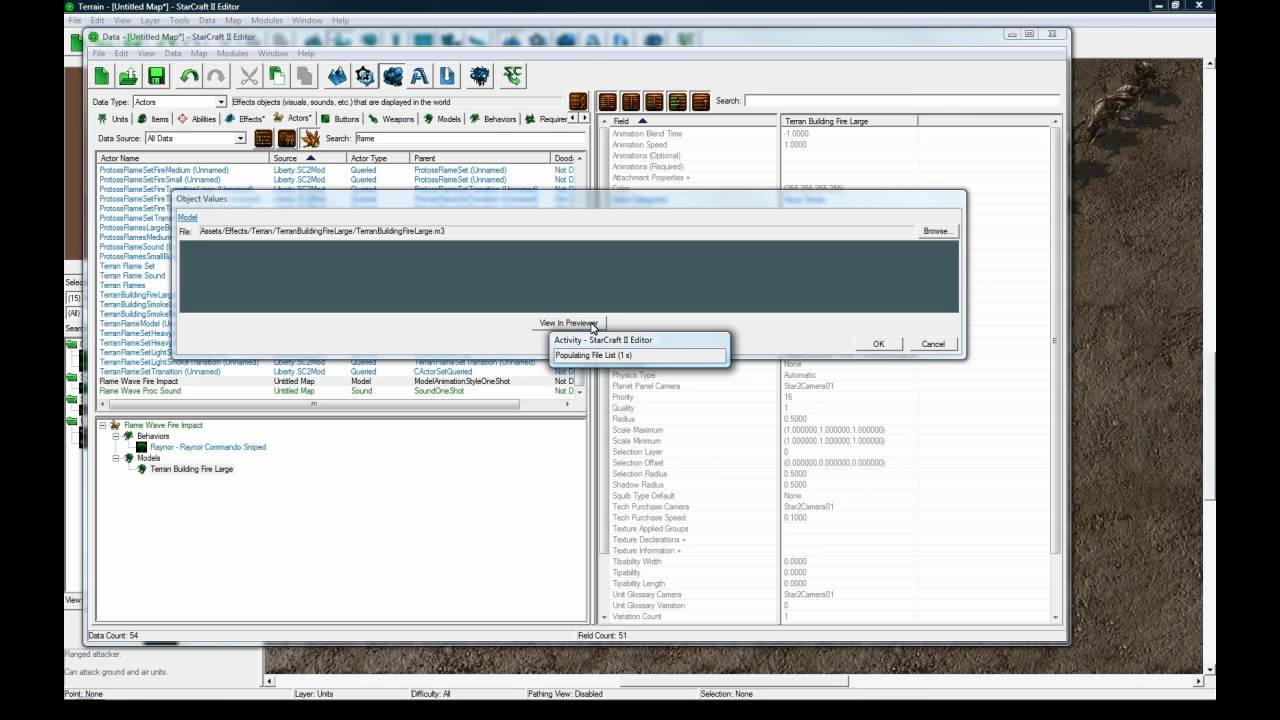Viewport: 1280px width, 720px height.
Task: Collapse the Flame Wave Fire Impact tree node
Action: [102, 425]
